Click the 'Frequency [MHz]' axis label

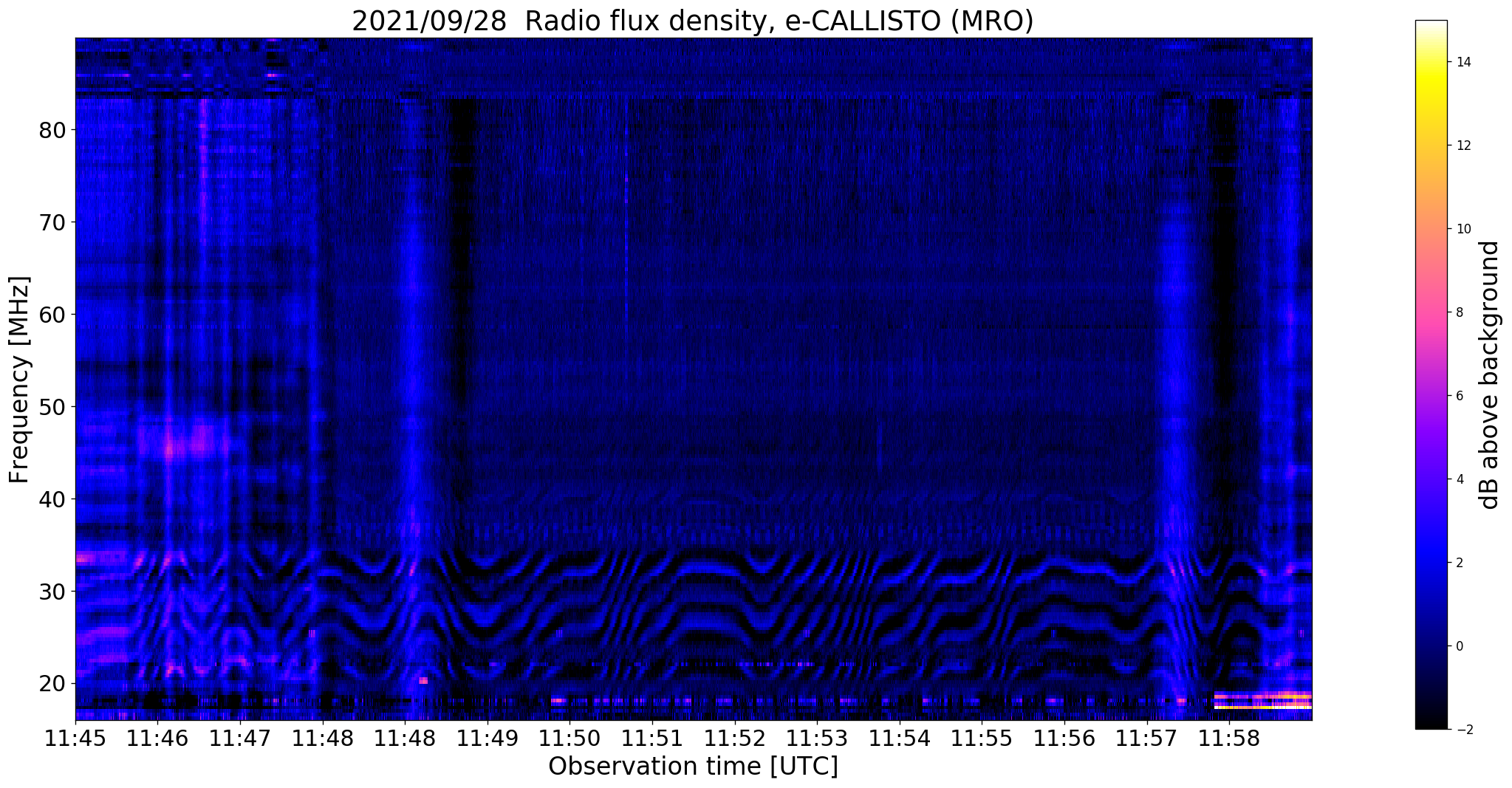tap(20, 380)
